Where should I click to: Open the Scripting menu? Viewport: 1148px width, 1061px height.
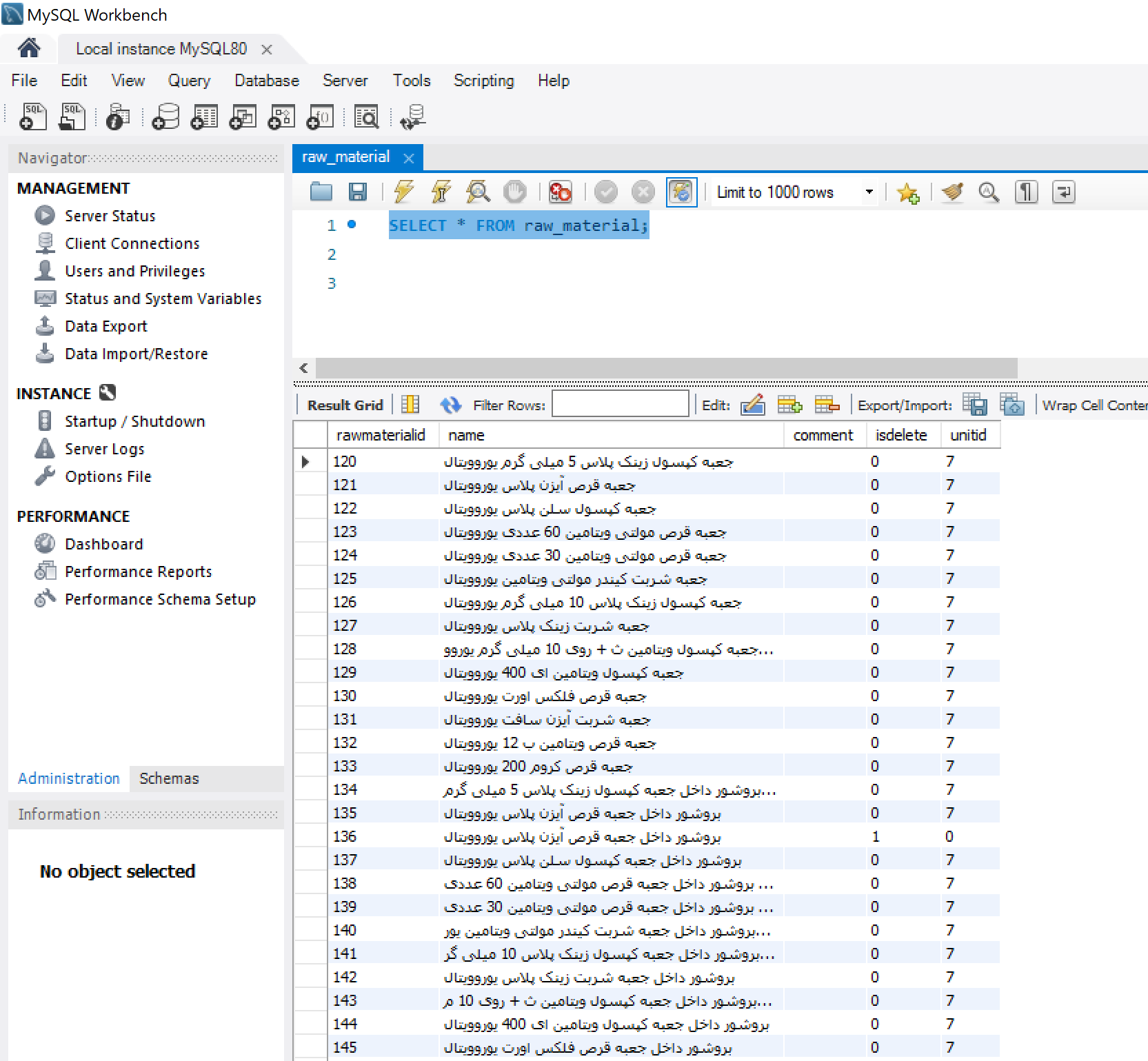coord(484,81)
